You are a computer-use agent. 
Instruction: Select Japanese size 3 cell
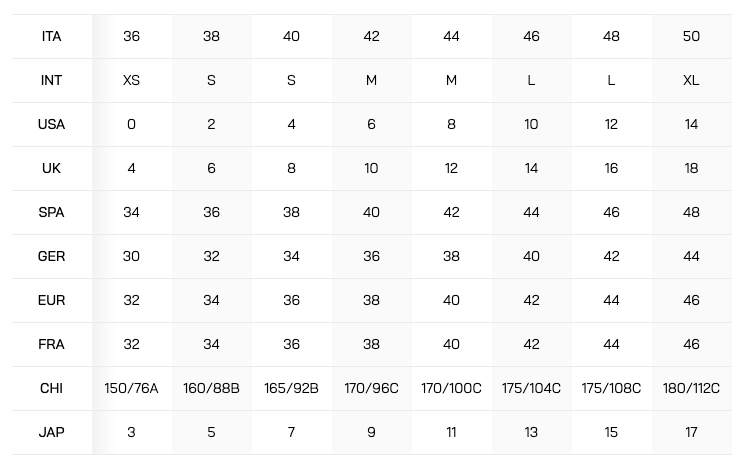point(132,433)
